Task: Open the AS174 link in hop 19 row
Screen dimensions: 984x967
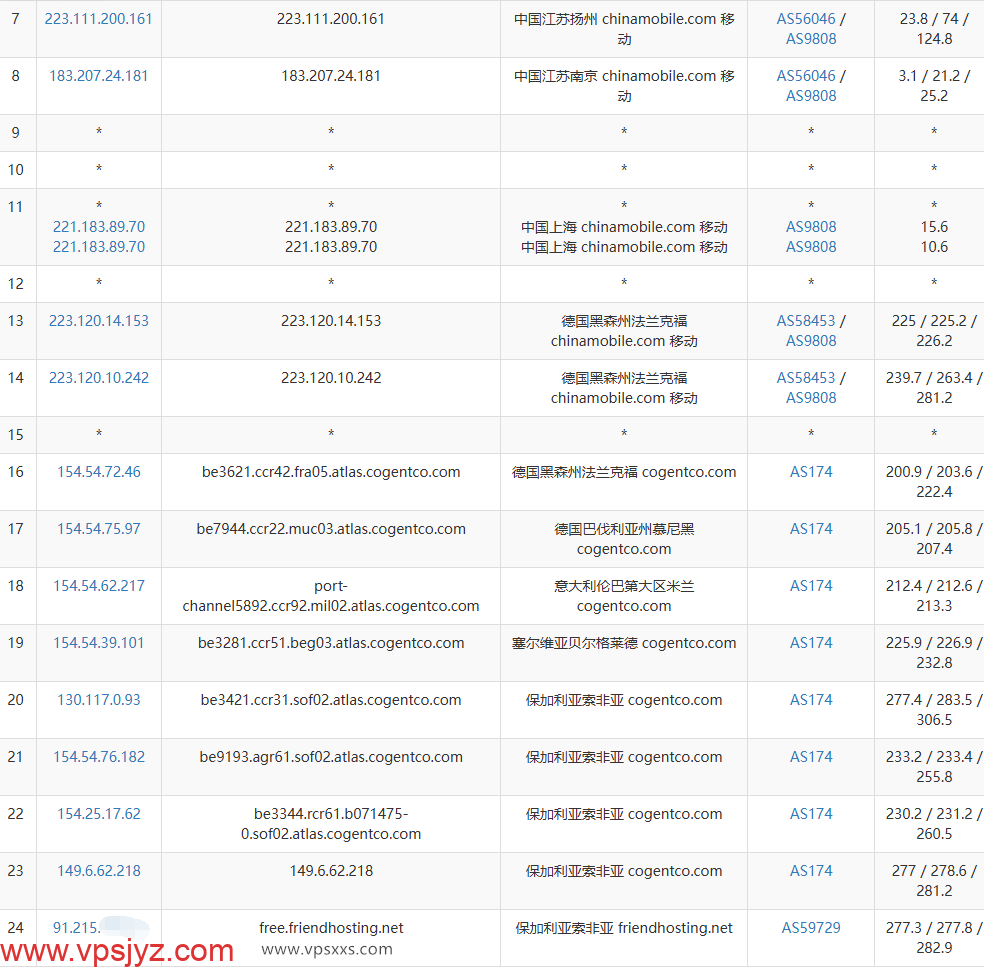Action: [x=811, y=643]
